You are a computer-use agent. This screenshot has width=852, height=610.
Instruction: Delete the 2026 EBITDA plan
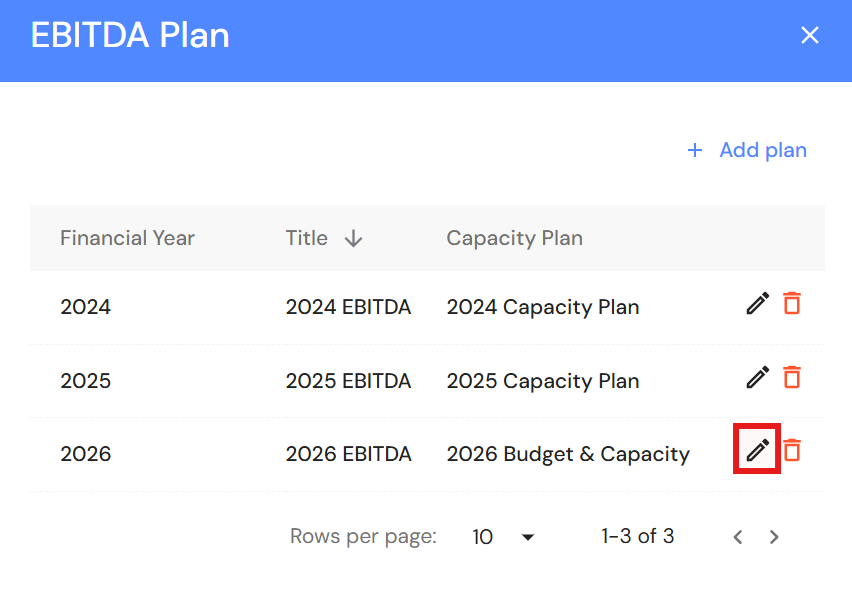[x=792, y=450]
